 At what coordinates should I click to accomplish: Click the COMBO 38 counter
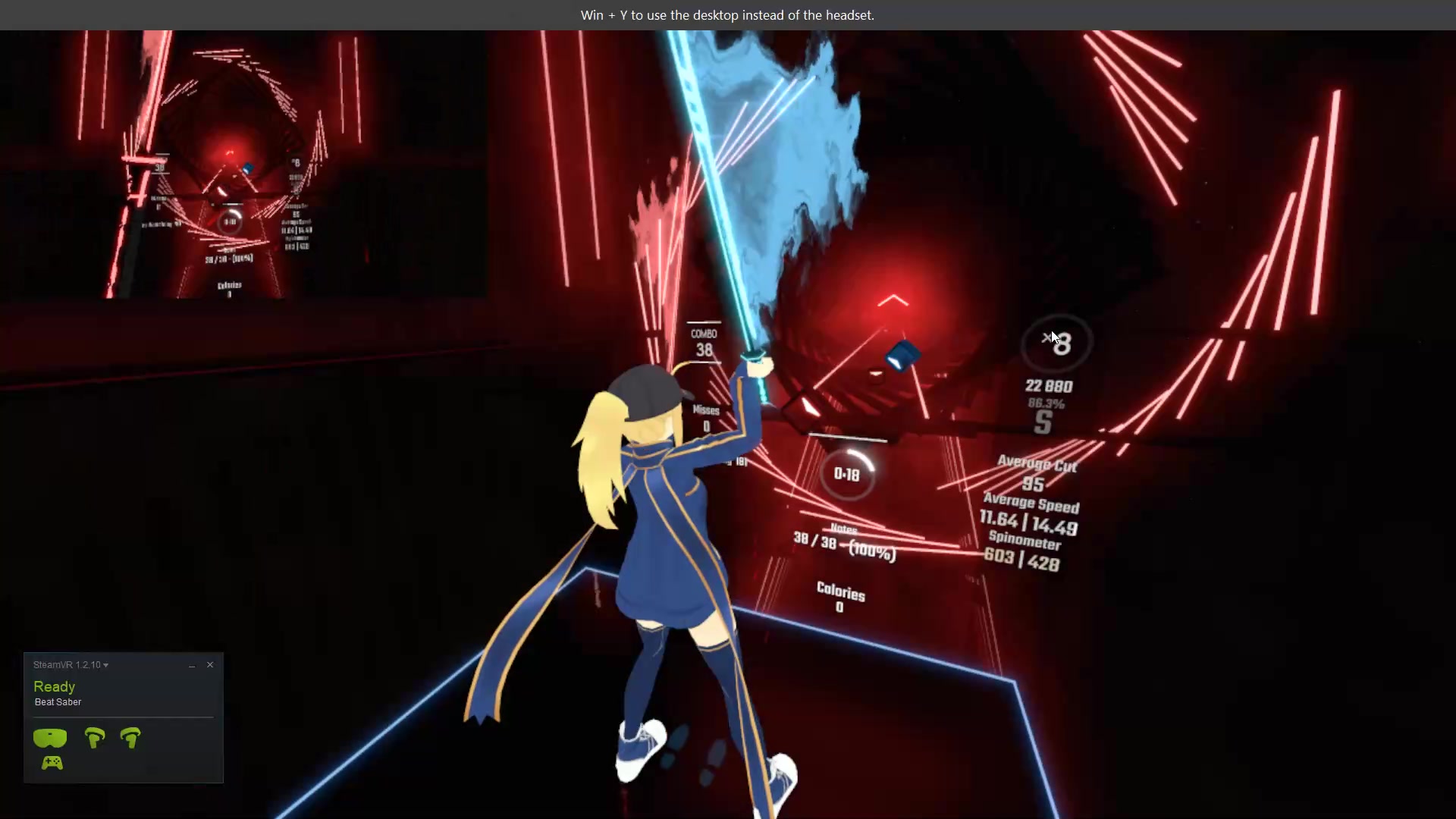click(x=704, y=343)
